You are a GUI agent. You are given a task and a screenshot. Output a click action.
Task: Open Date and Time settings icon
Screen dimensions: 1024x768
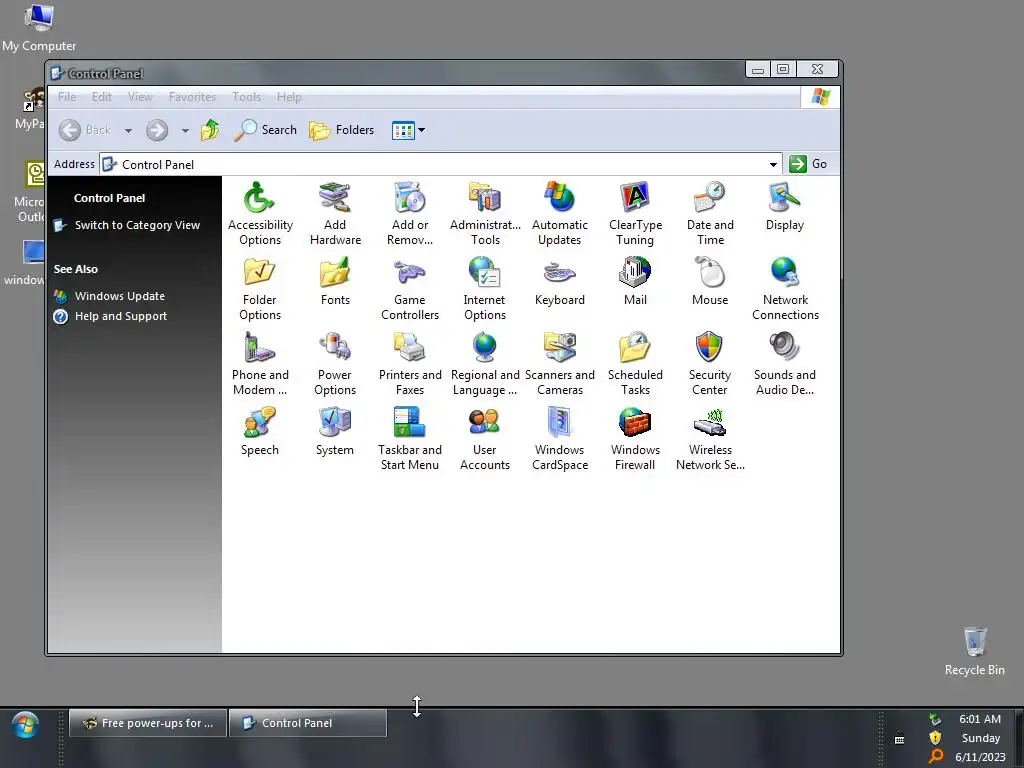click(x=710, y=214)
